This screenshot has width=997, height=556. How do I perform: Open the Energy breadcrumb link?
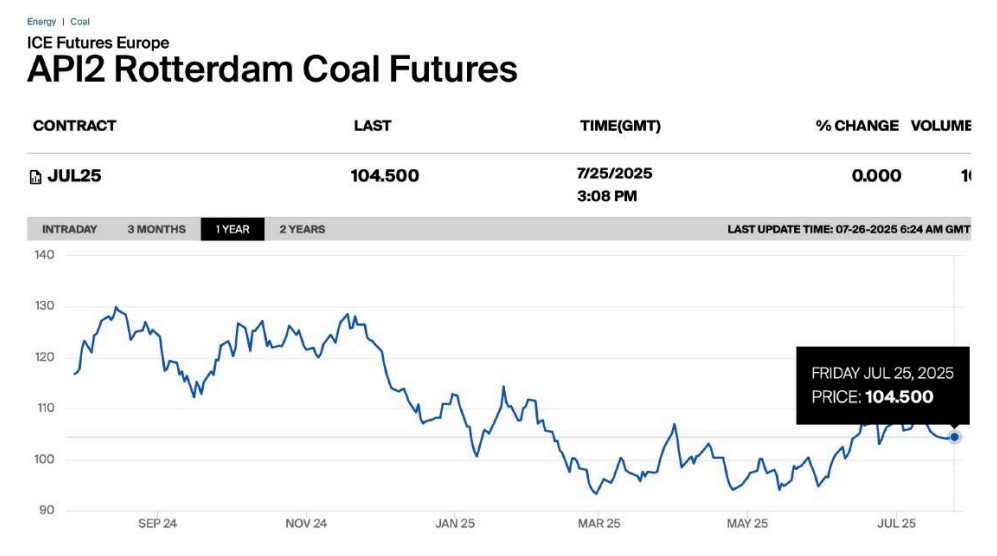(x=41, y=21)
